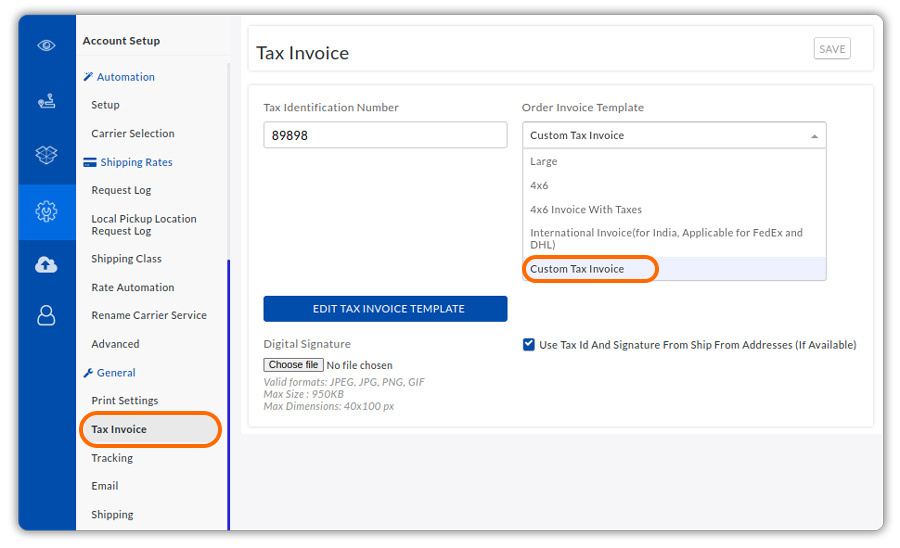Open the Advanced settings item
The image size is (900, 548).
pos(115,344)
